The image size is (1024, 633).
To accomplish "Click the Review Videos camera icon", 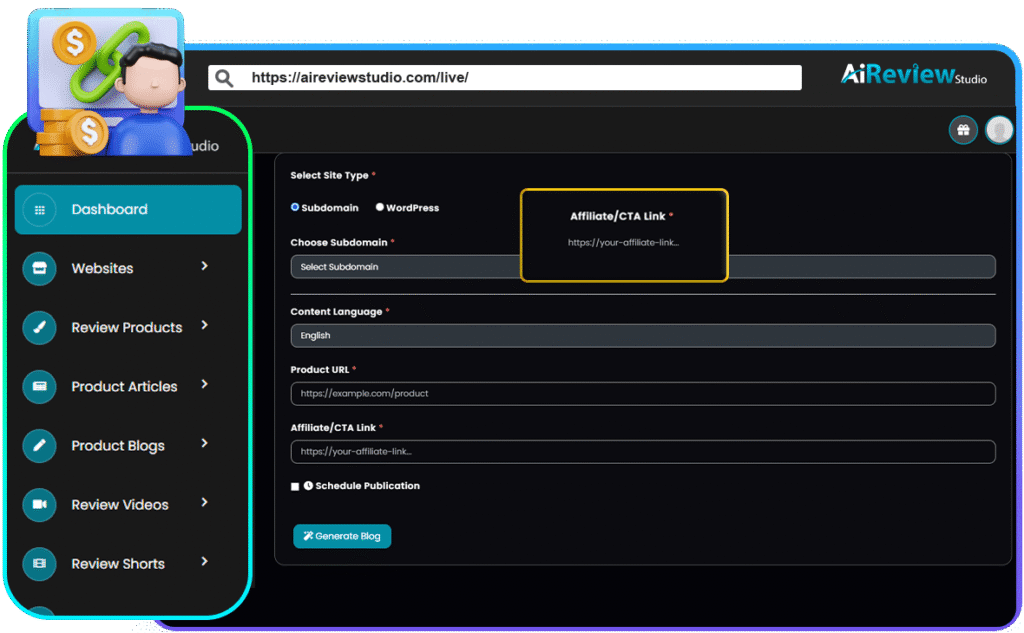I will 39,505.
